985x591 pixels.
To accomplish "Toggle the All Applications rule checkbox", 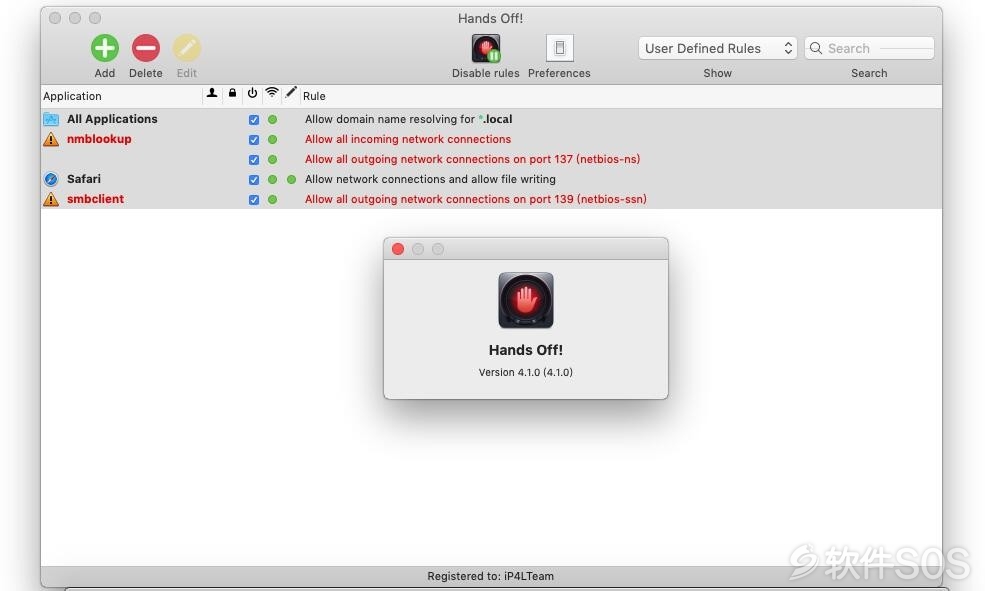I will [254, 119].
